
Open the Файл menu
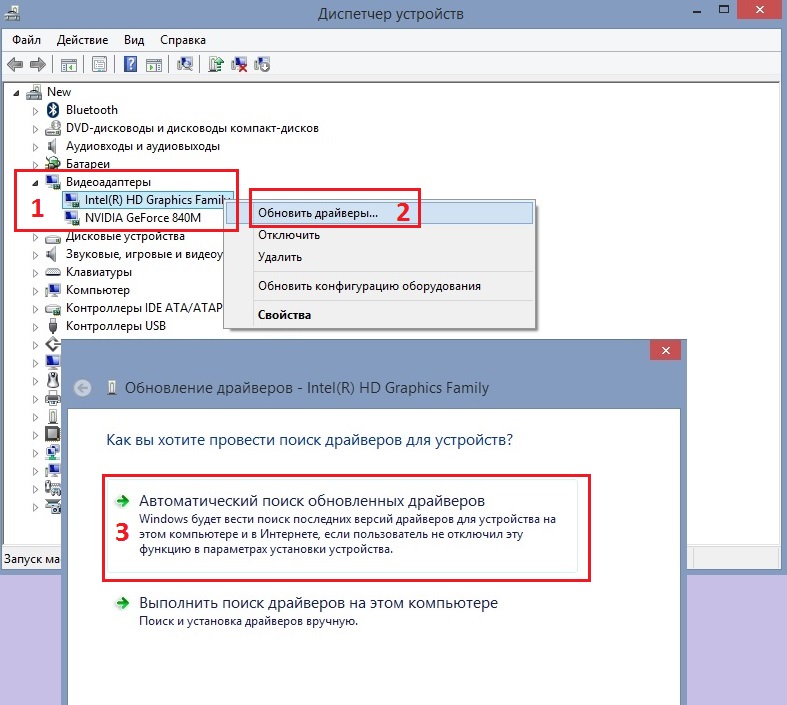(x=26, y=40)
